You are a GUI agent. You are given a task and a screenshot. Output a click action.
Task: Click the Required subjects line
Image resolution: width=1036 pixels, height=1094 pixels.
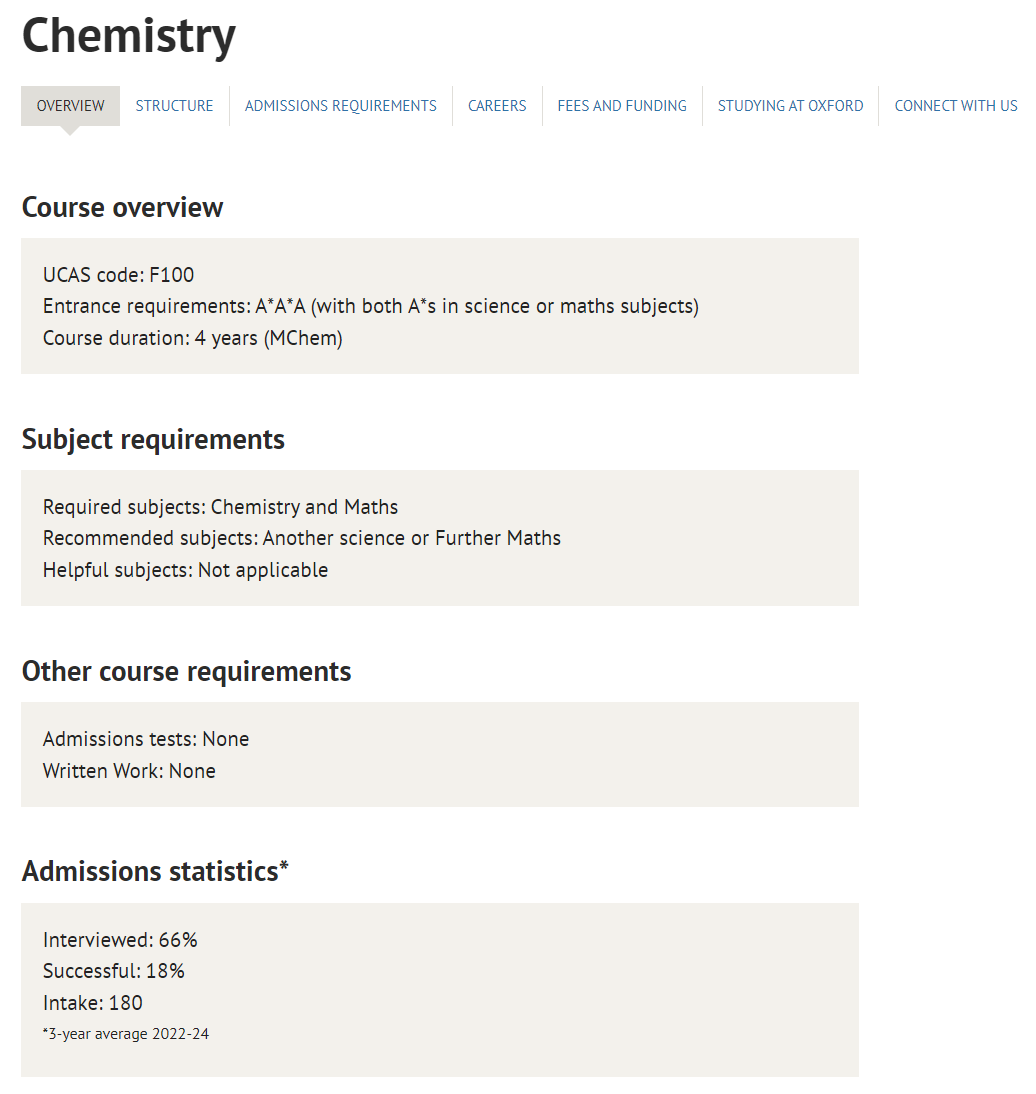(x=220, y=507)
